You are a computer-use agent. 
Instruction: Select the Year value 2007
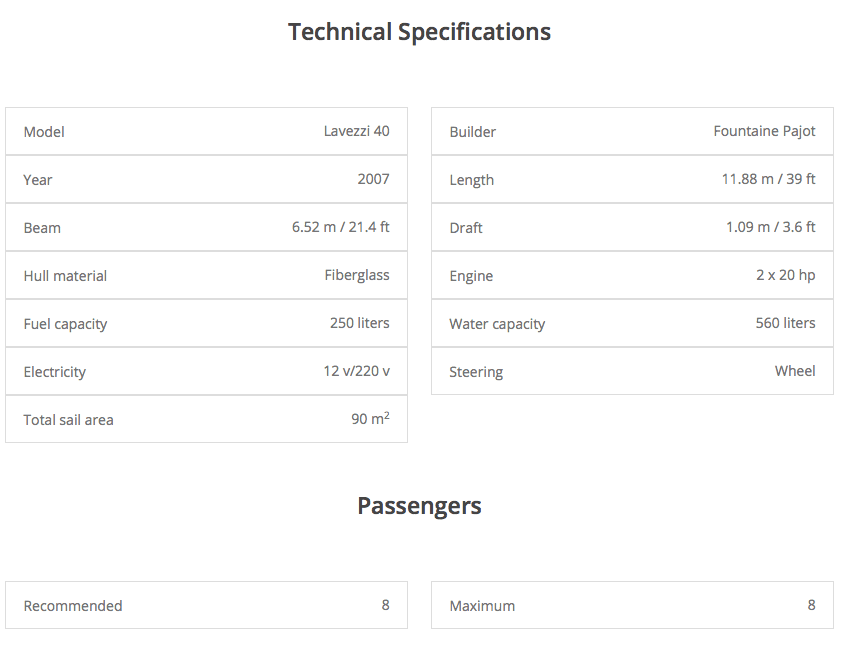click(x=373, y=179)
